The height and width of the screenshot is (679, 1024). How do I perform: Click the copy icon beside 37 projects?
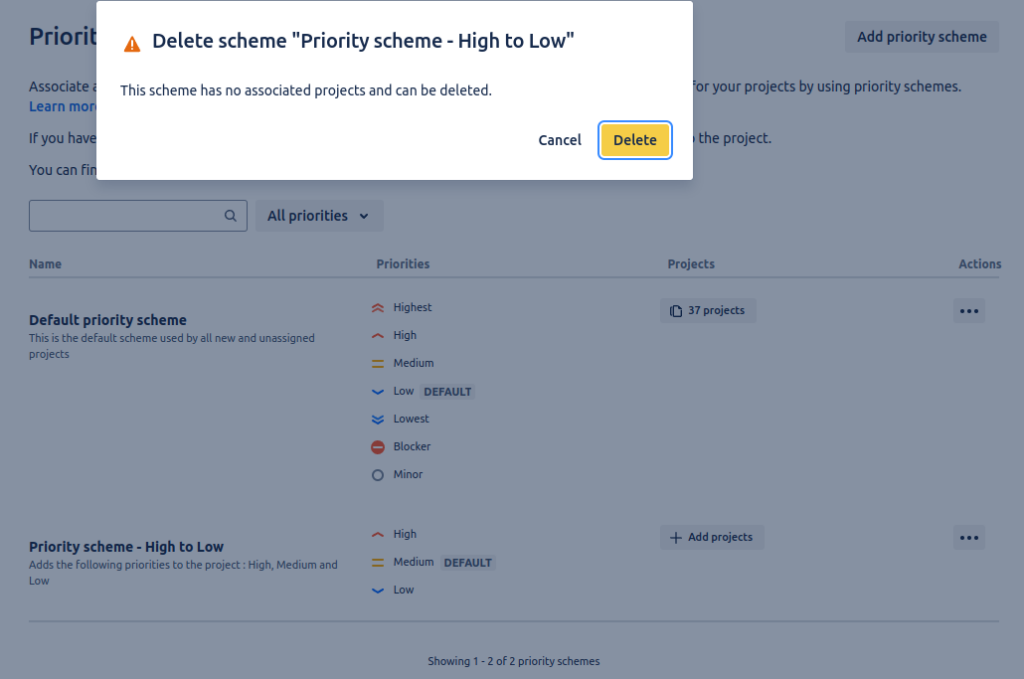pyautogui.click(x=676, y=311)
